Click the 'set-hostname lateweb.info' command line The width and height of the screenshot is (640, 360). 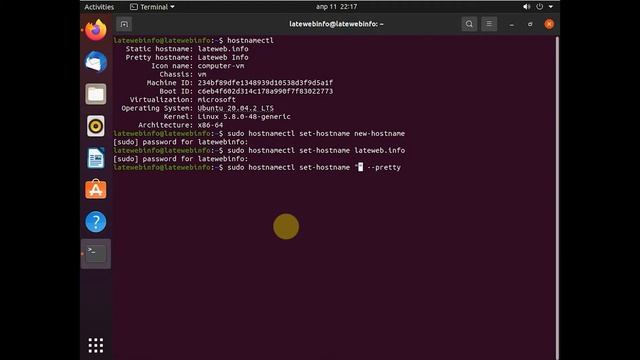tap(259, 151)
